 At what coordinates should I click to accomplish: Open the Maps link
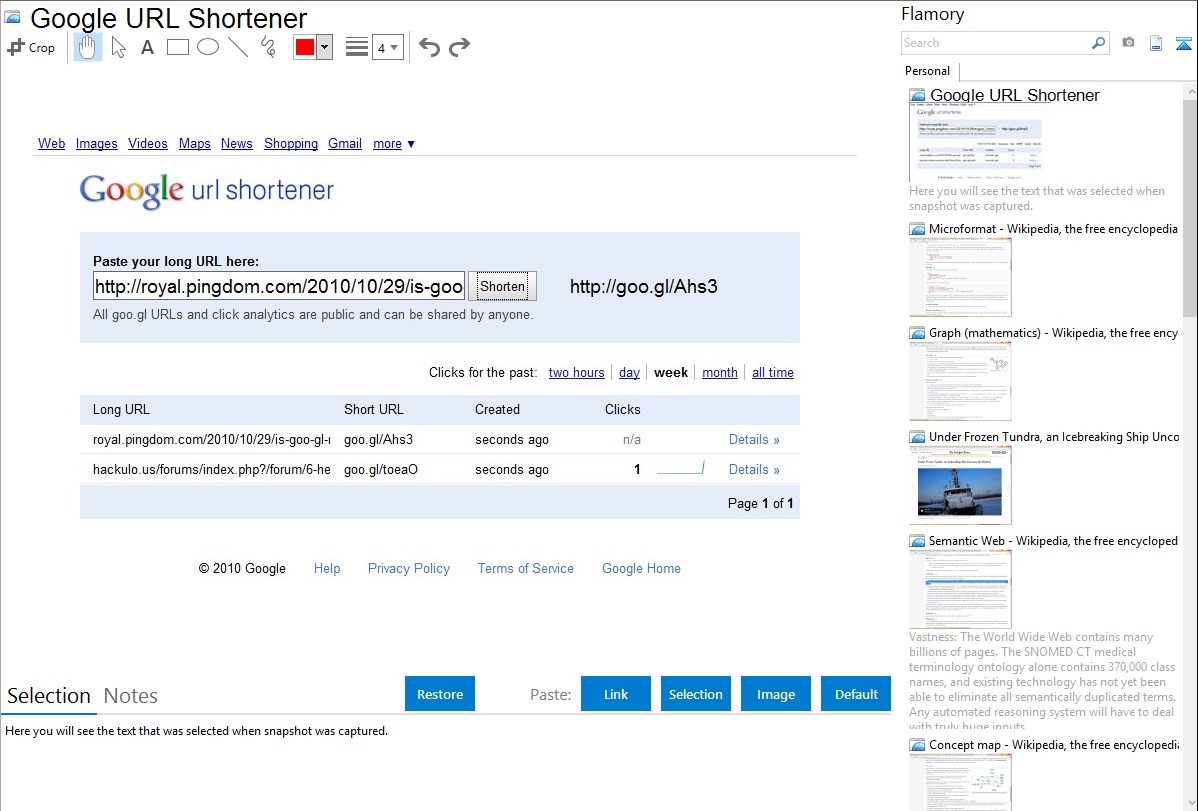point(194,143)
